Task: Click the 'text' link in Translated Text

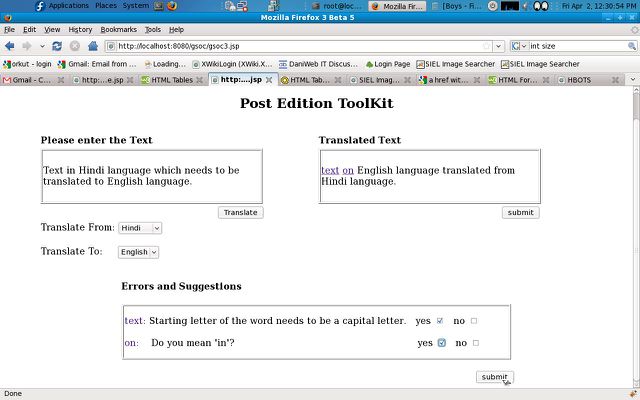Action: (330, 170)
